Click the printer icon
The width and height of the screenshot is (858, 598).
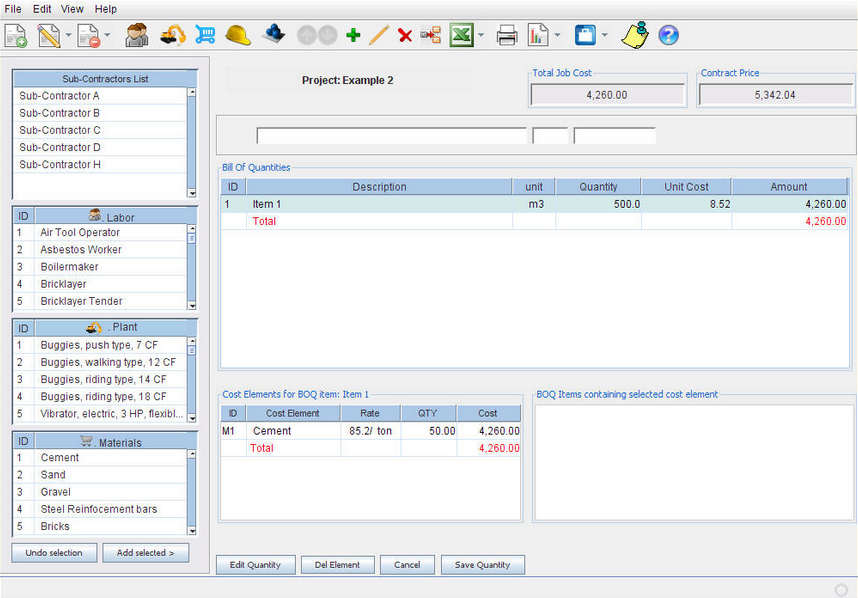[x=507, y=36]
